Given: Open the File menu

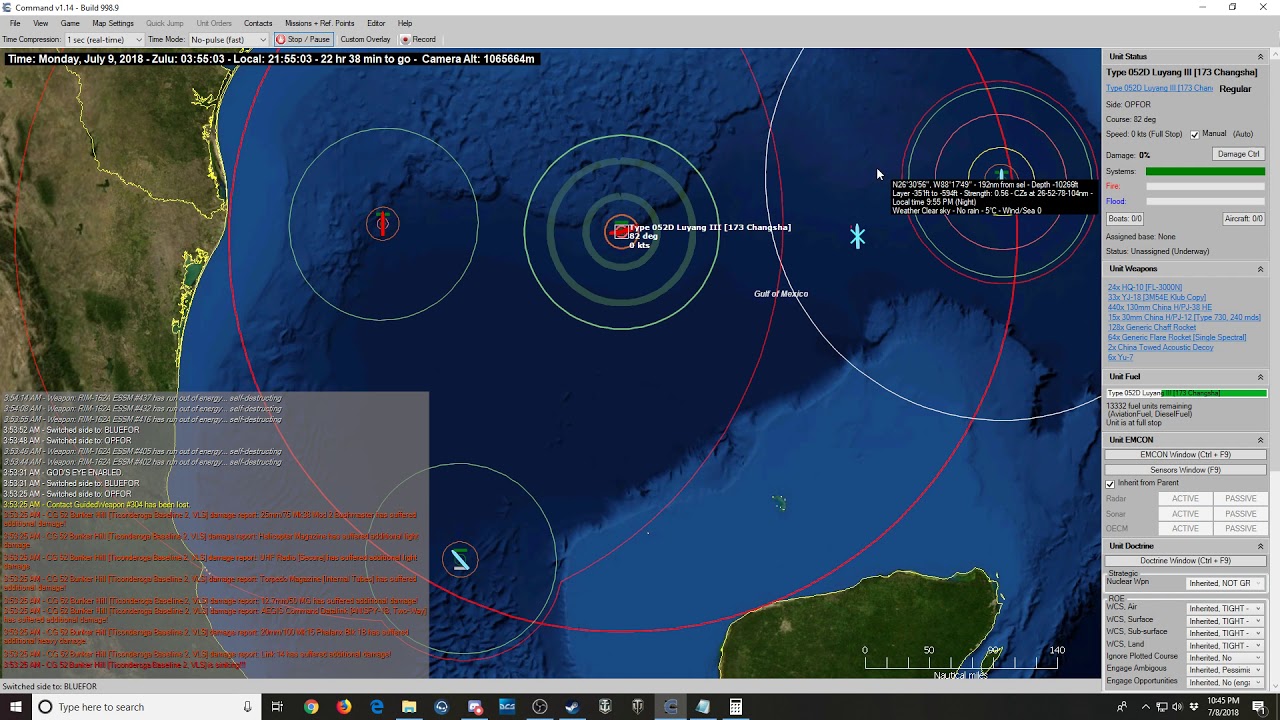Looking at the screenshot, I should point(15,23).
